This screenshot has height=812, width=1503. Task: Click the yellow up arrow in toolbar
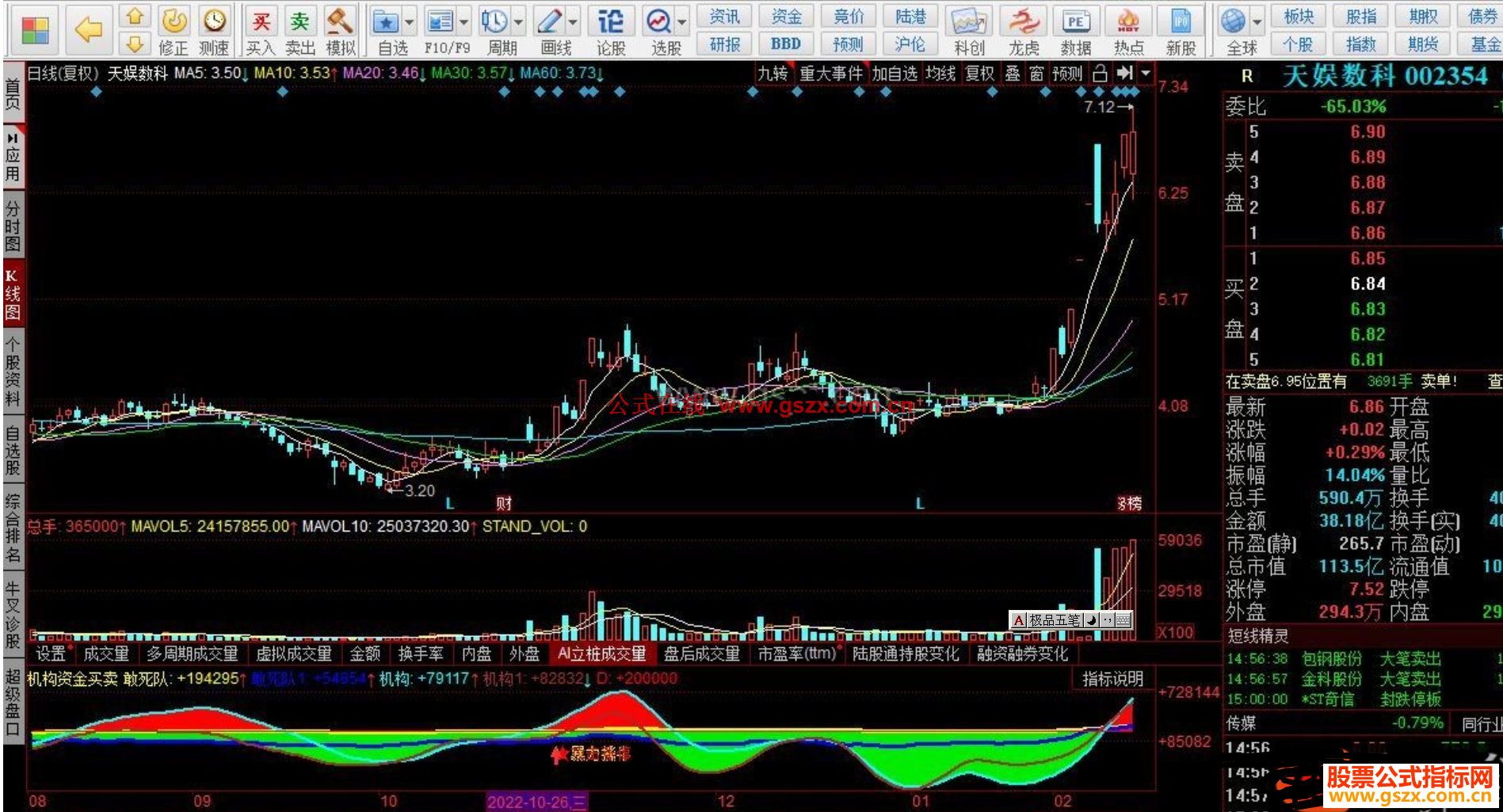tap(135, 17)
